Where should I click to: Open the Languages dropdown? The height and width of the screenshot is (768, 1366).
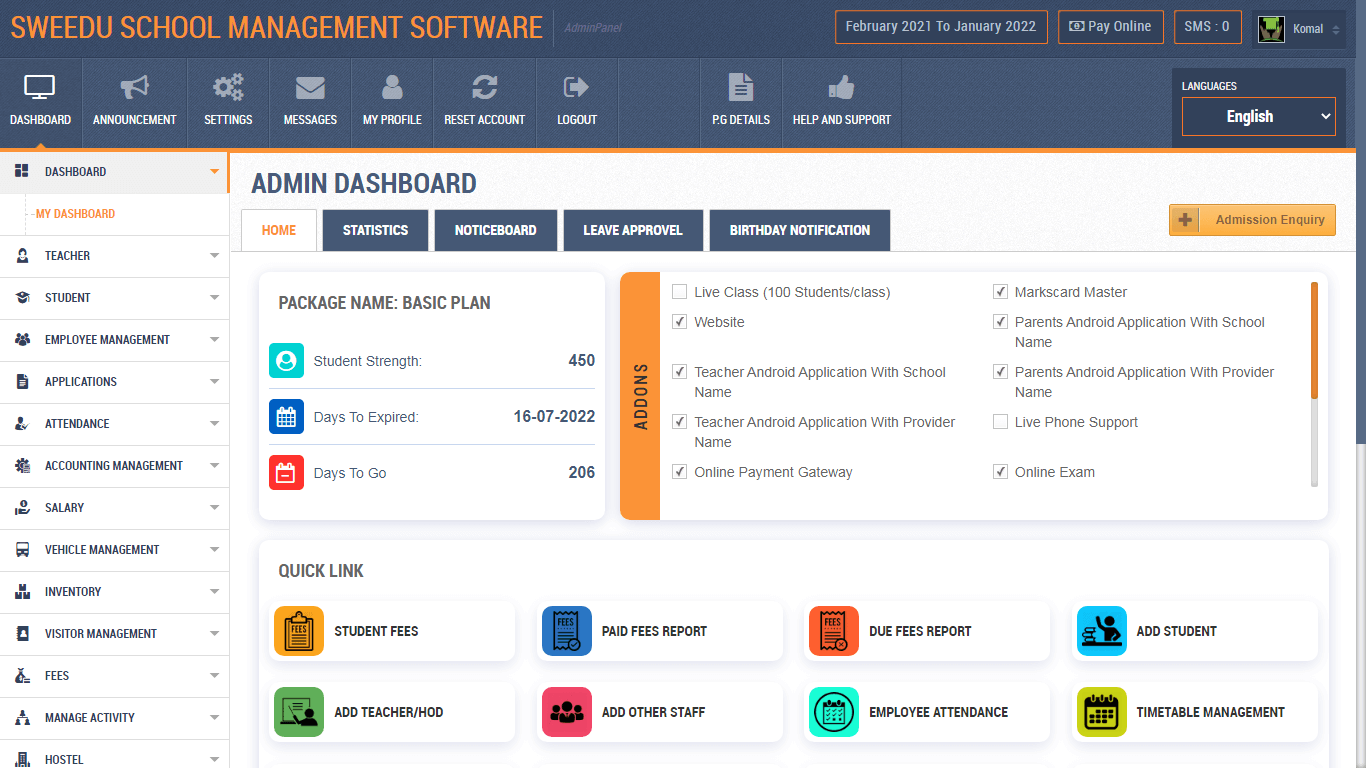[x=1258, y=116]
